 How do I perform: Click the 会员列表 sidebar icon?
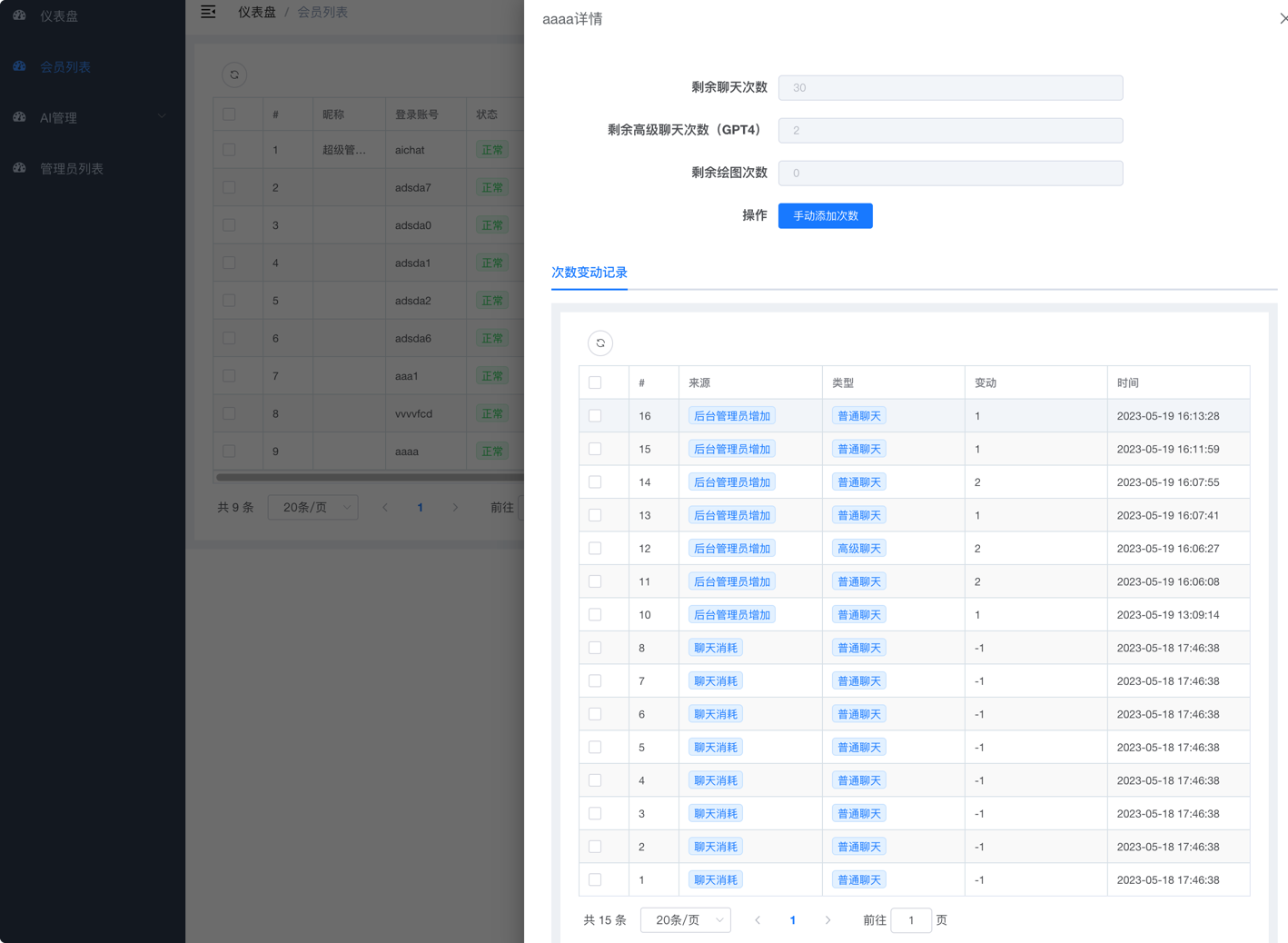[x=19, y=66]
